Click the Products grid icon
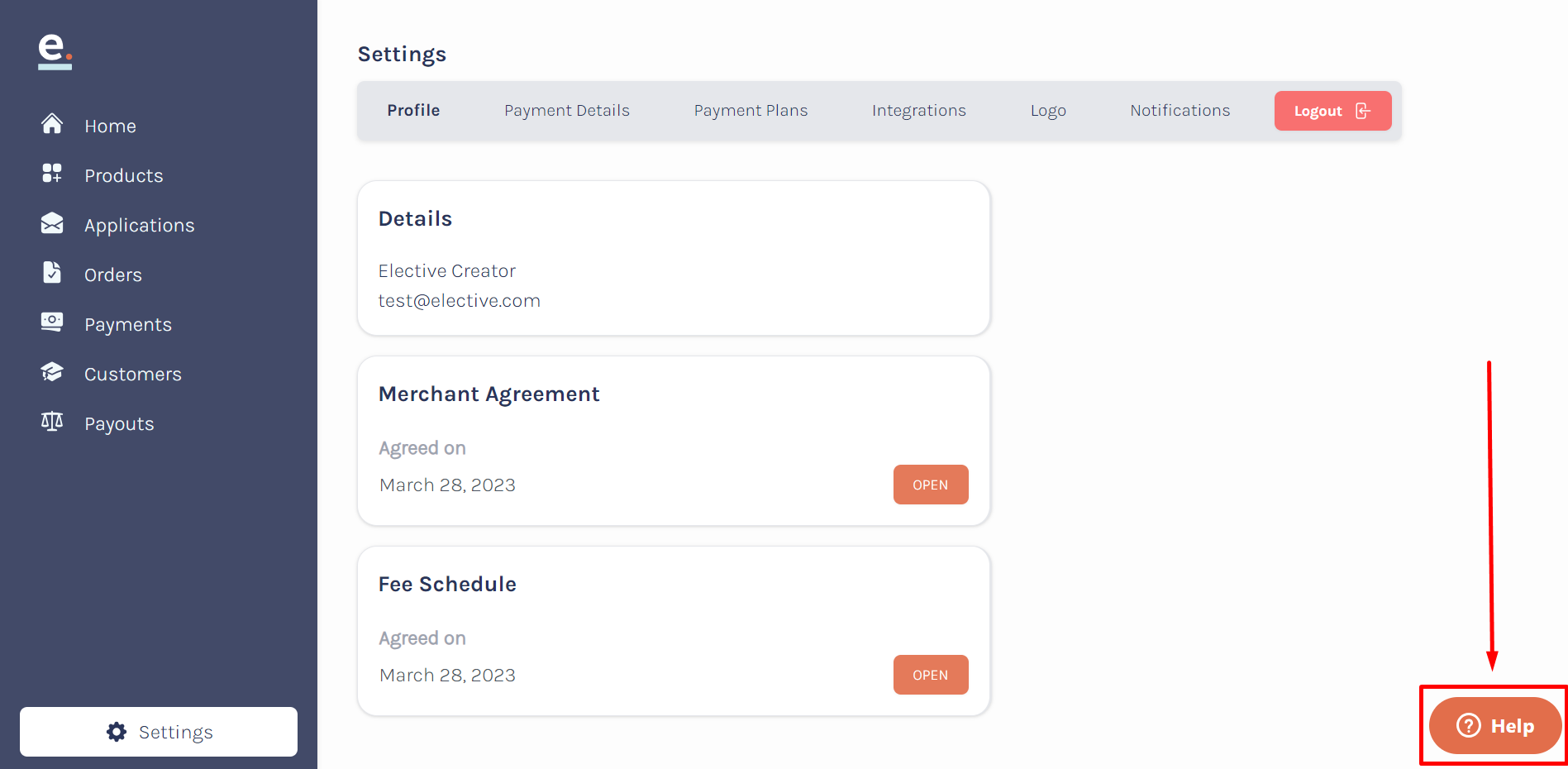The width and height of the screenshot is (1568, 769). click(x=52, y=173)
